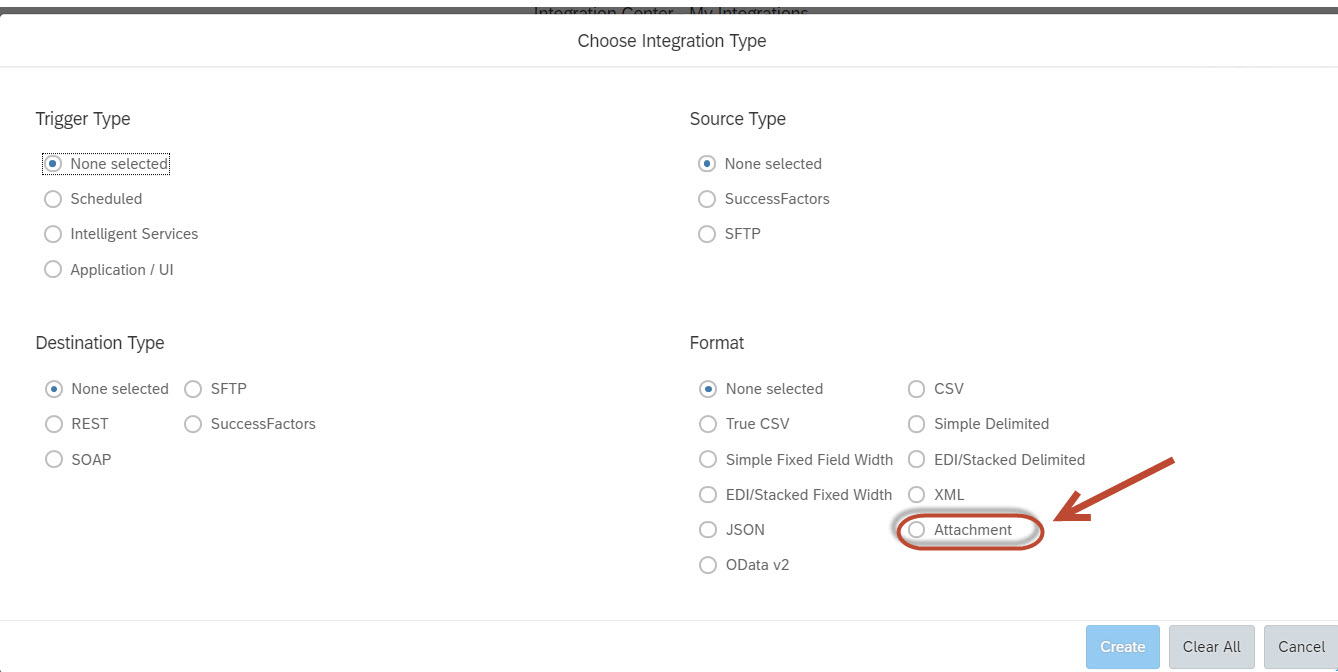Cancel the Choose Integration Type dialog
This screenshot has height=672, width=1338.
click(x=1301, y=647)
